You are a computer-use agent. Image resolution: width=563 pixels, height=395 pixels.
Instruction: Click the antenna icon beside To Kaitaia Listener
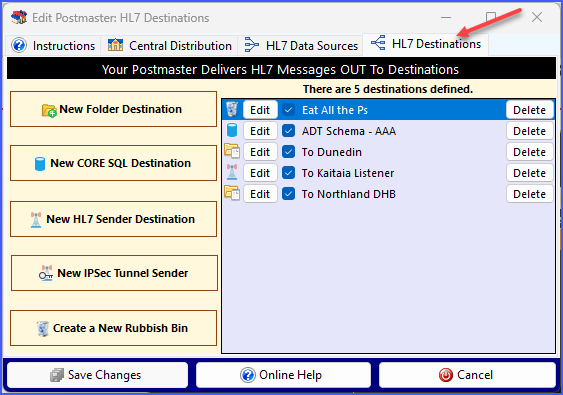pyautogui.click(x=232, y=172)
